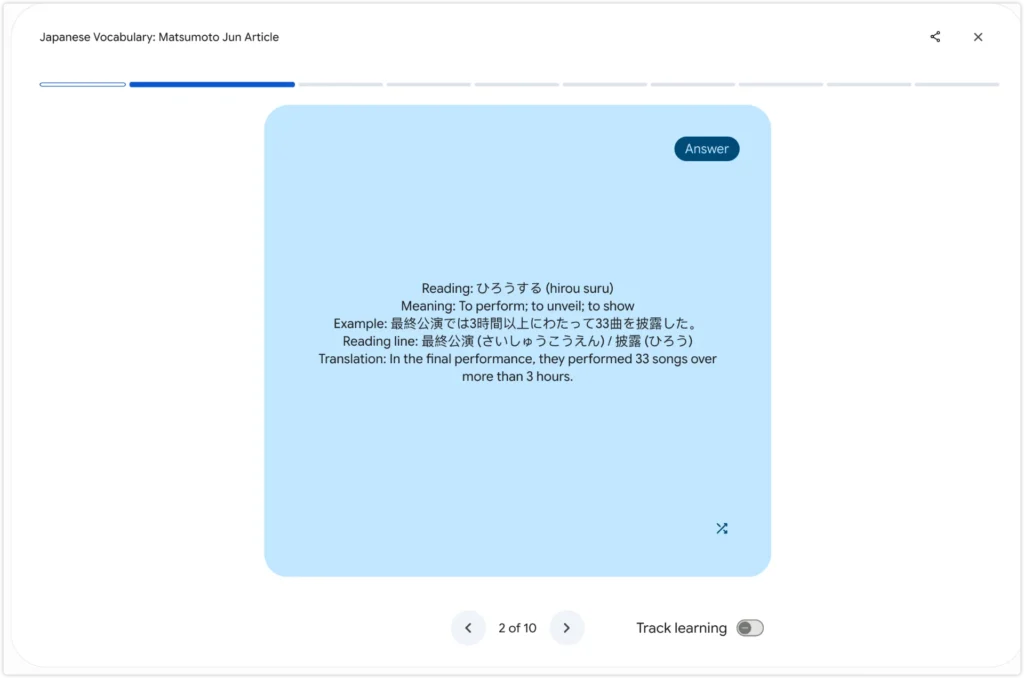Click the 'Reading: ひろうする (hirou suru)' line
This screenshot has height=678, width=1024.
[517, 288]
